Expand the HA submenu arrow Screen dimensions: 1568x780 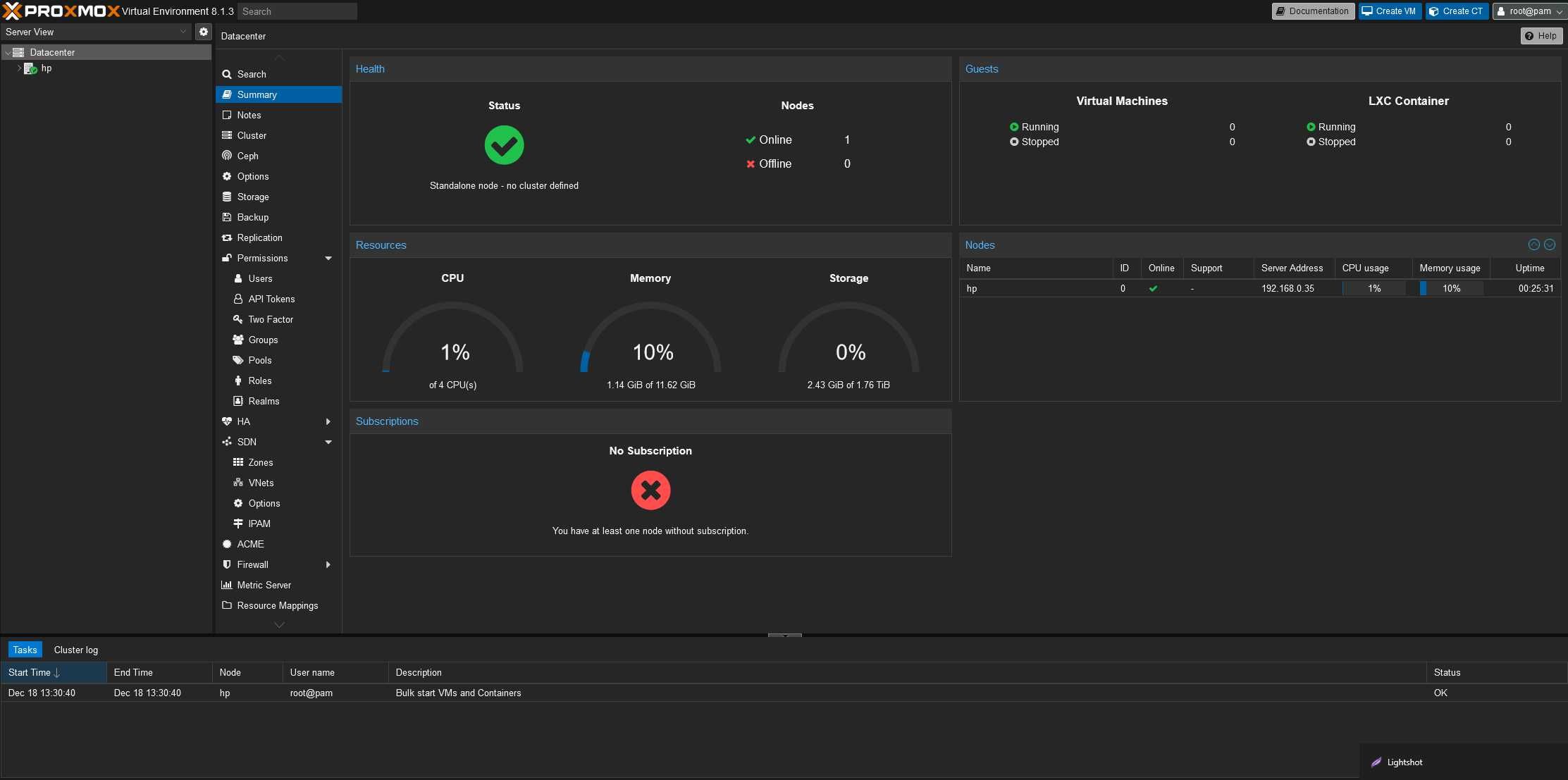coord(328,421)
